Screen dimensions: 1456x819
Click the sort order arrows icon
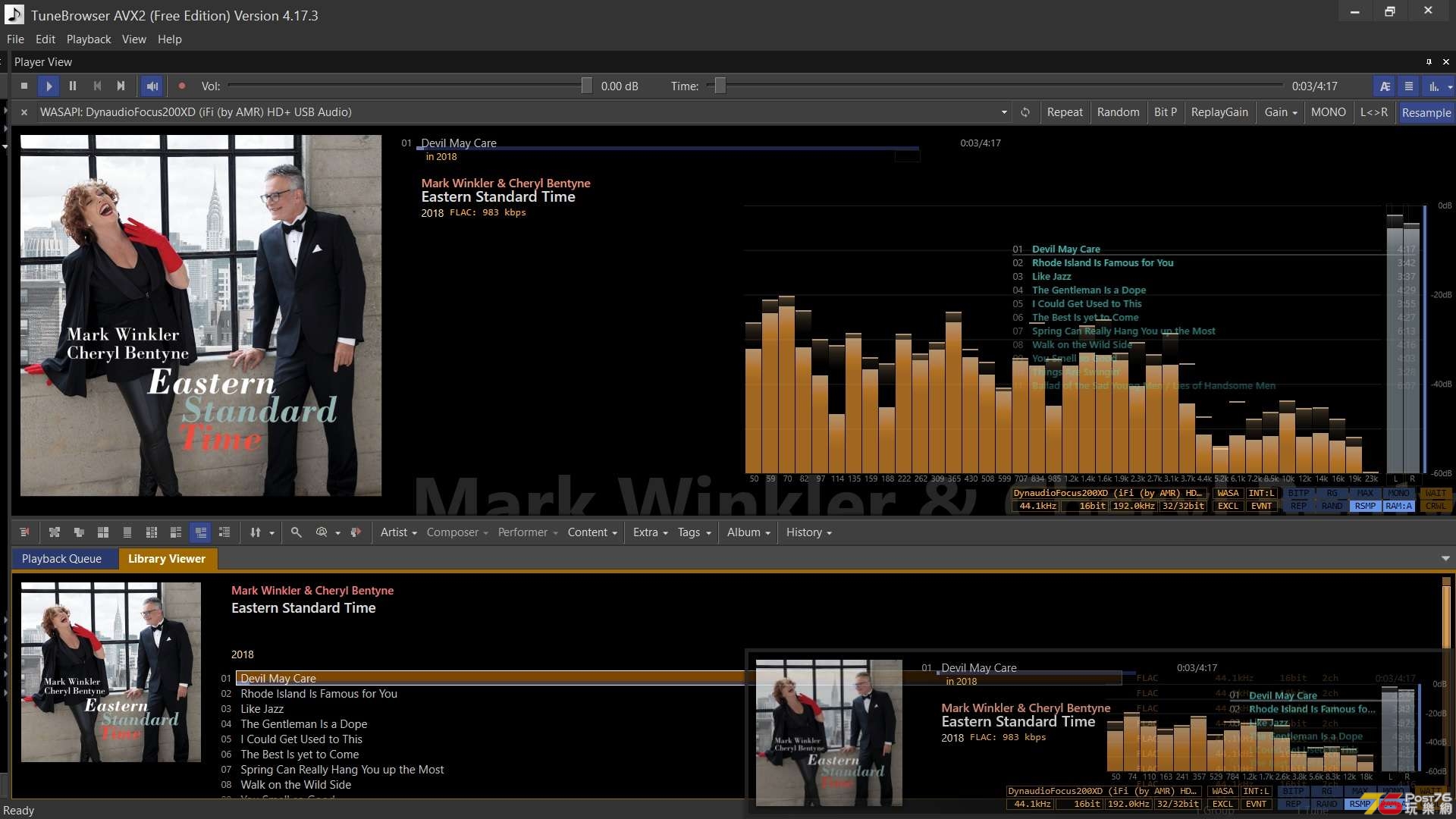(256, 532)
